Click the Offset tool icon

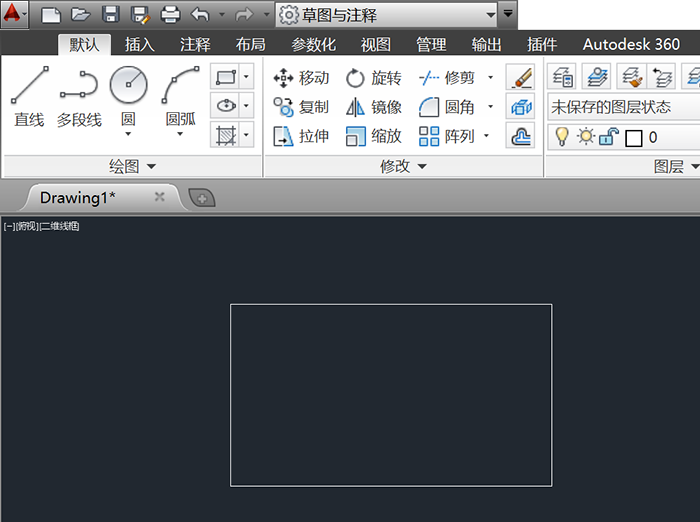tap(521, 135)
